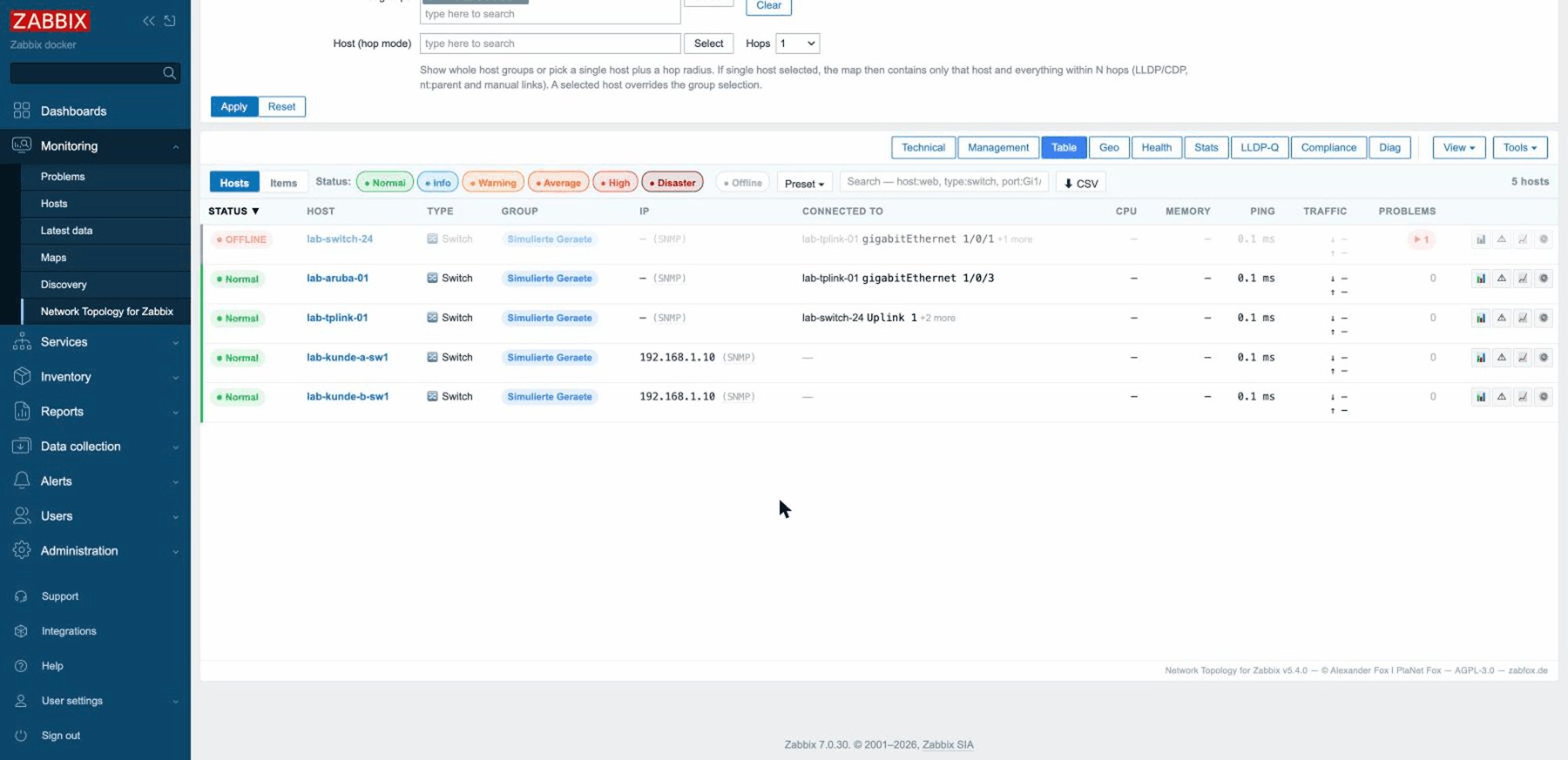Collapse the sidebar with double-chevron icon
1568x760 pixels.
(148, 21)
